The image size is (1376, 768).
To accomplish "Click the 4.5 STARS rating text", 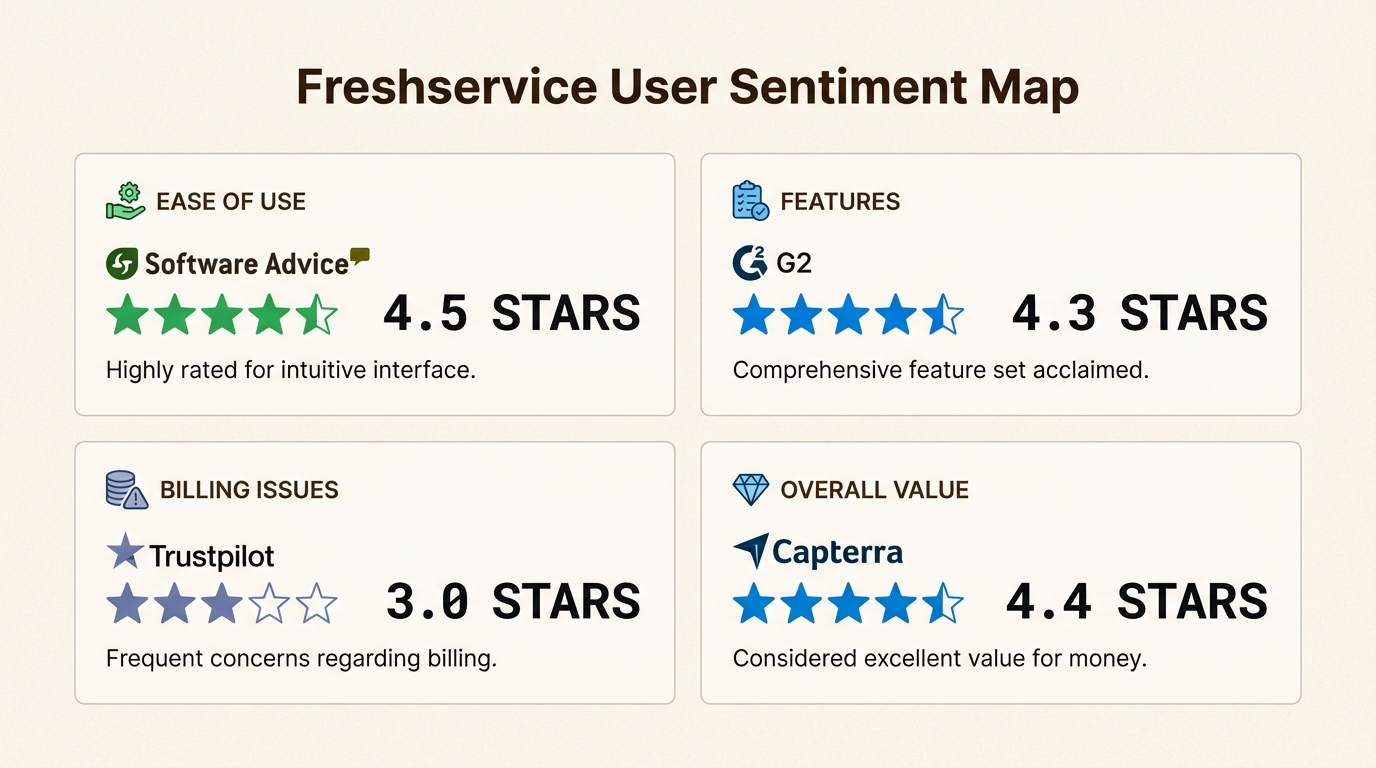I will 512,314.
